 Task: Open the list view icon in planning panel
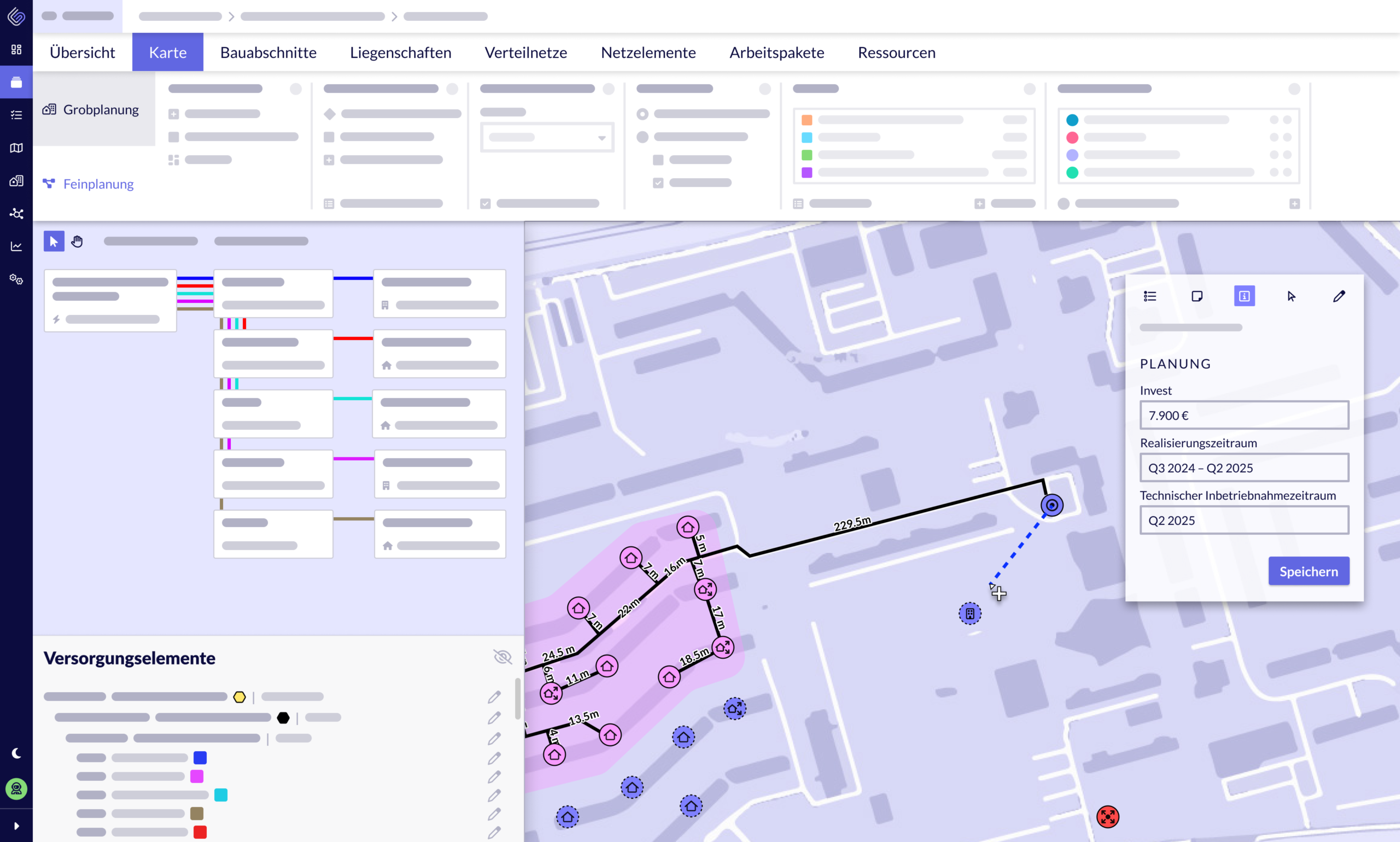pos(1150,296)
